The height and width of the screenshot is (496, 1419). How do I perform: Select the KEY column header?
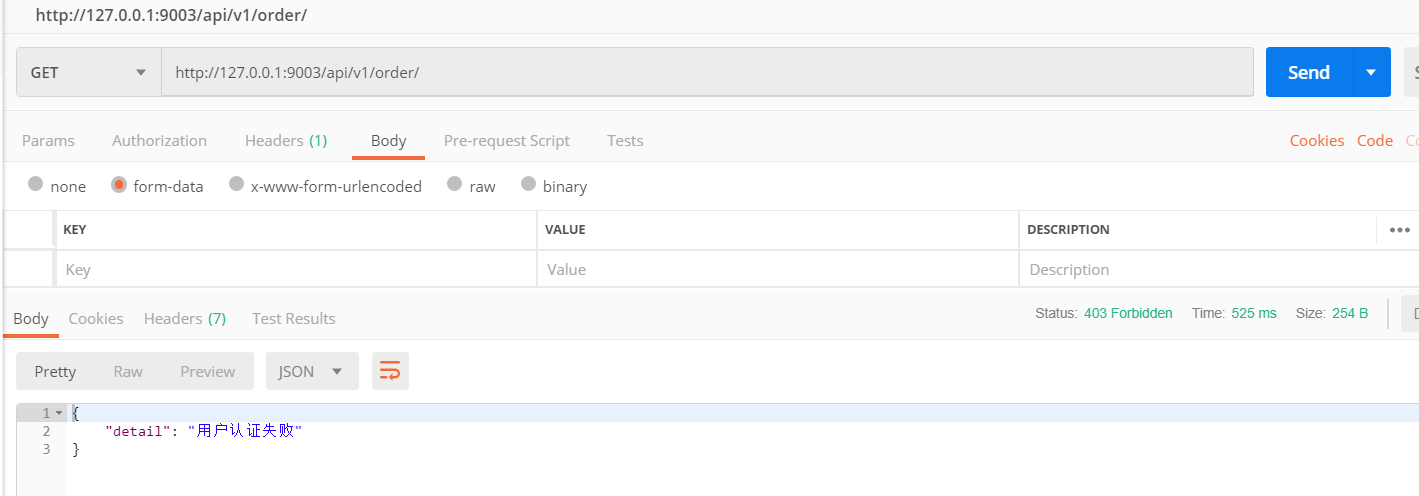[75, 230]
